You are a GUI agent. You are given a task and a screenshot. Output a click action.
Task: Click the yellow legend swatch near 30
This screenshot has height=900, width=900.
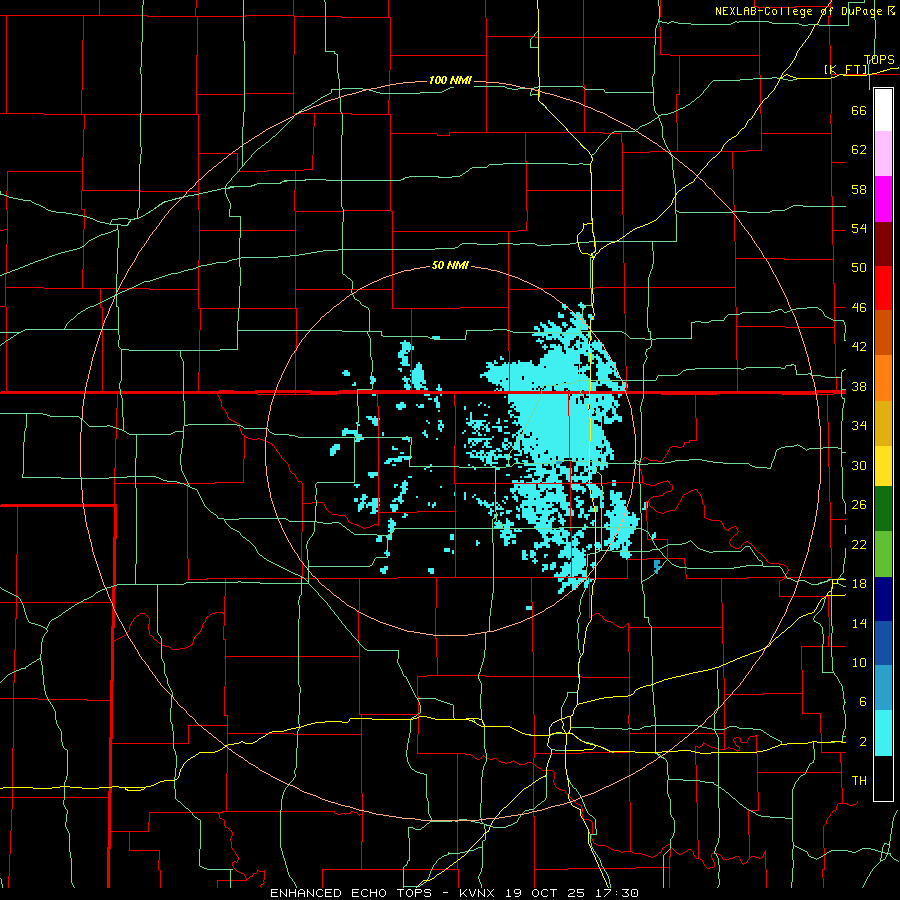click(x=883, y=466)
